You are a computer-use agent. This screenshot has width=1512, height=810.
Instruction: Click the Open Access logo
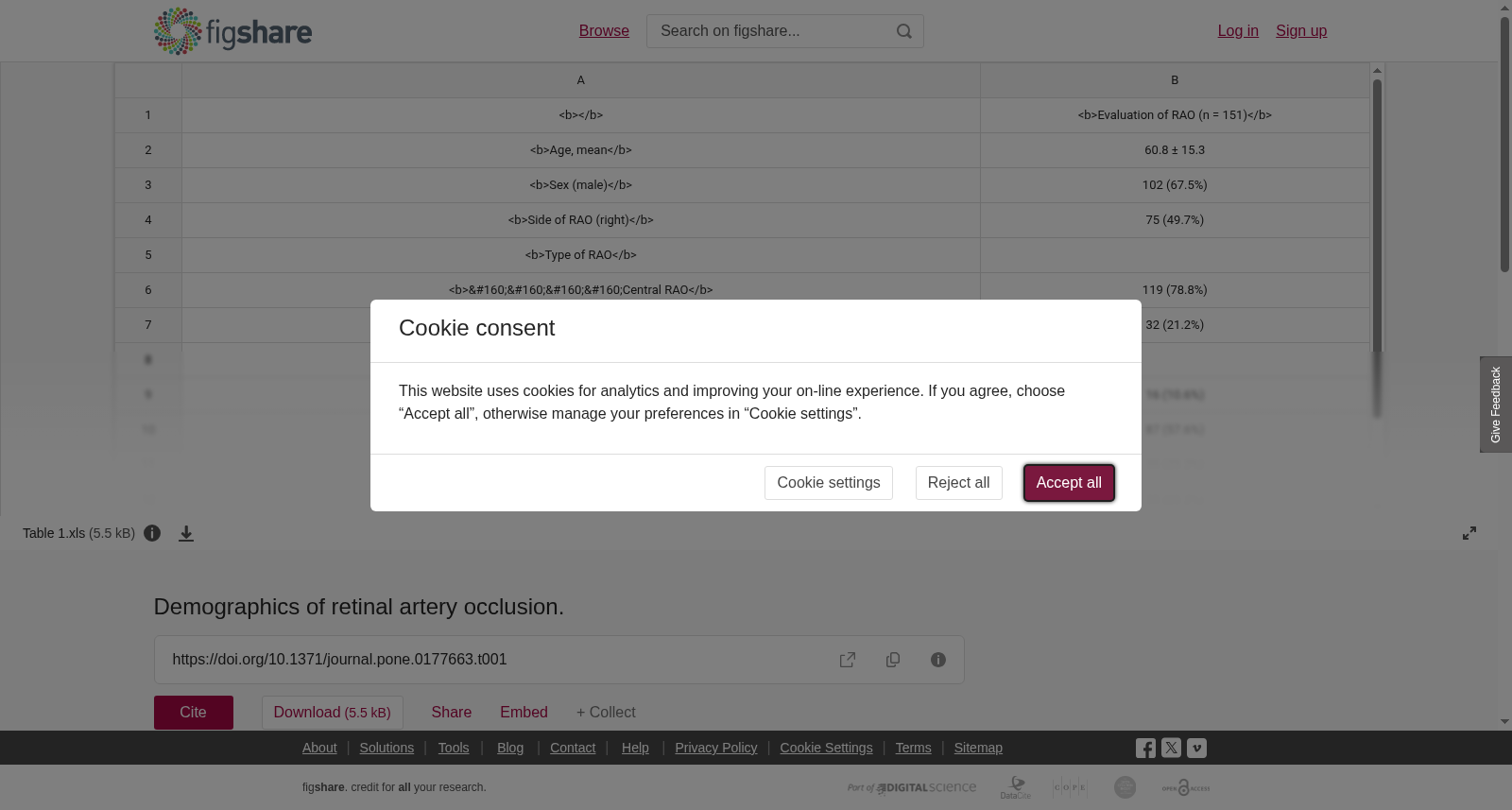pos(1186,787)
